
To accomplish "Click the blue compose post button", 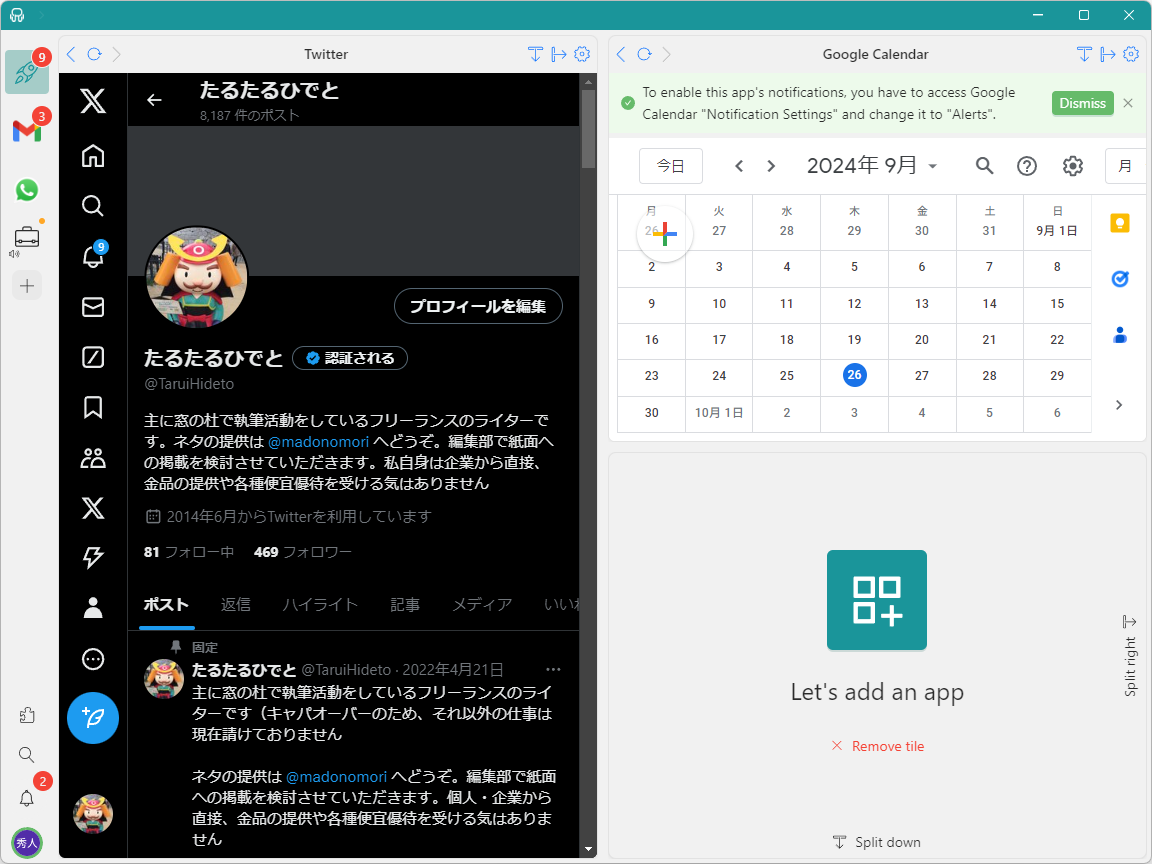I will [93, 718].
